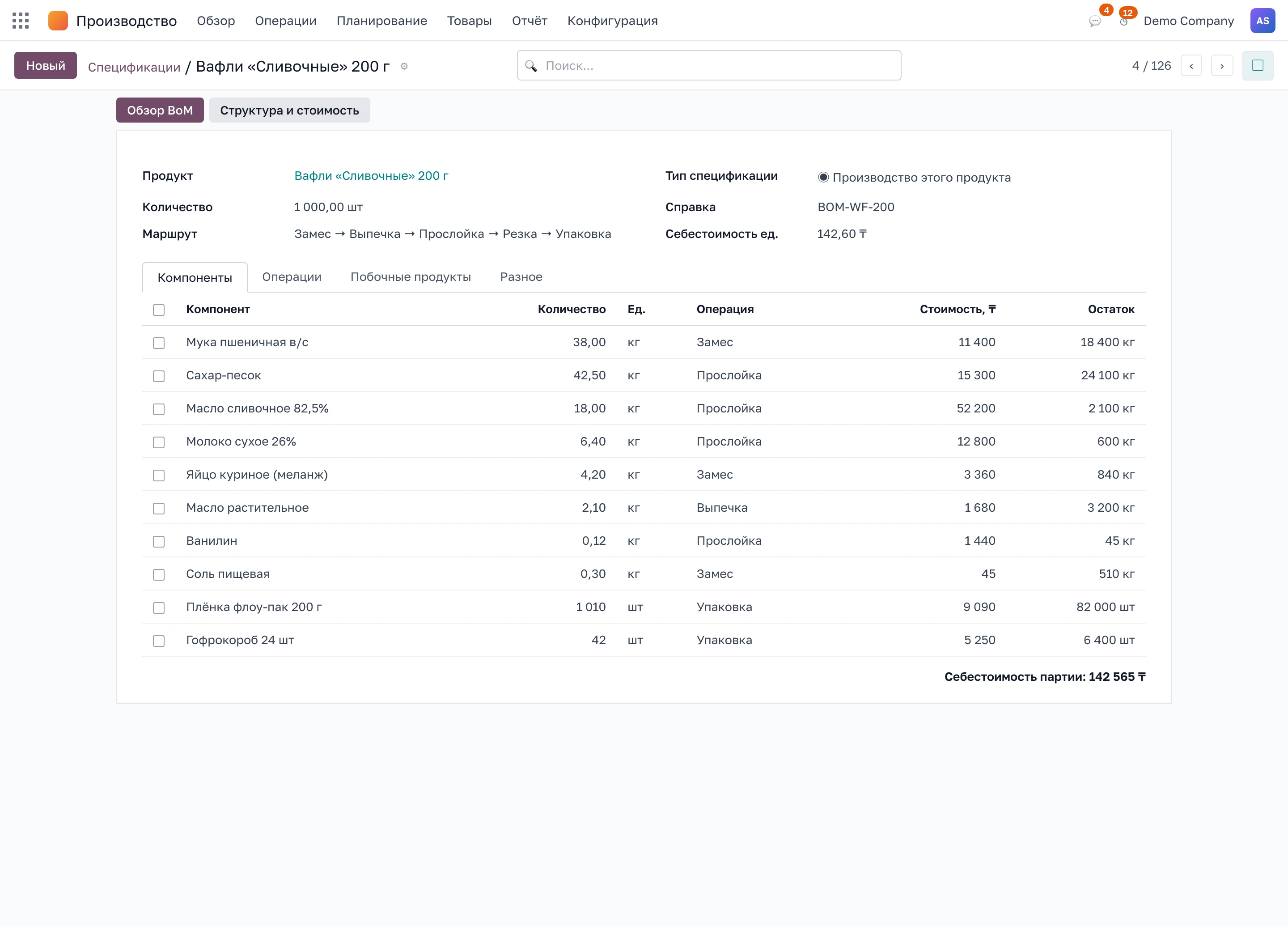Sort by Компонент column header
1288x926 pixels.
pos(218,309)
